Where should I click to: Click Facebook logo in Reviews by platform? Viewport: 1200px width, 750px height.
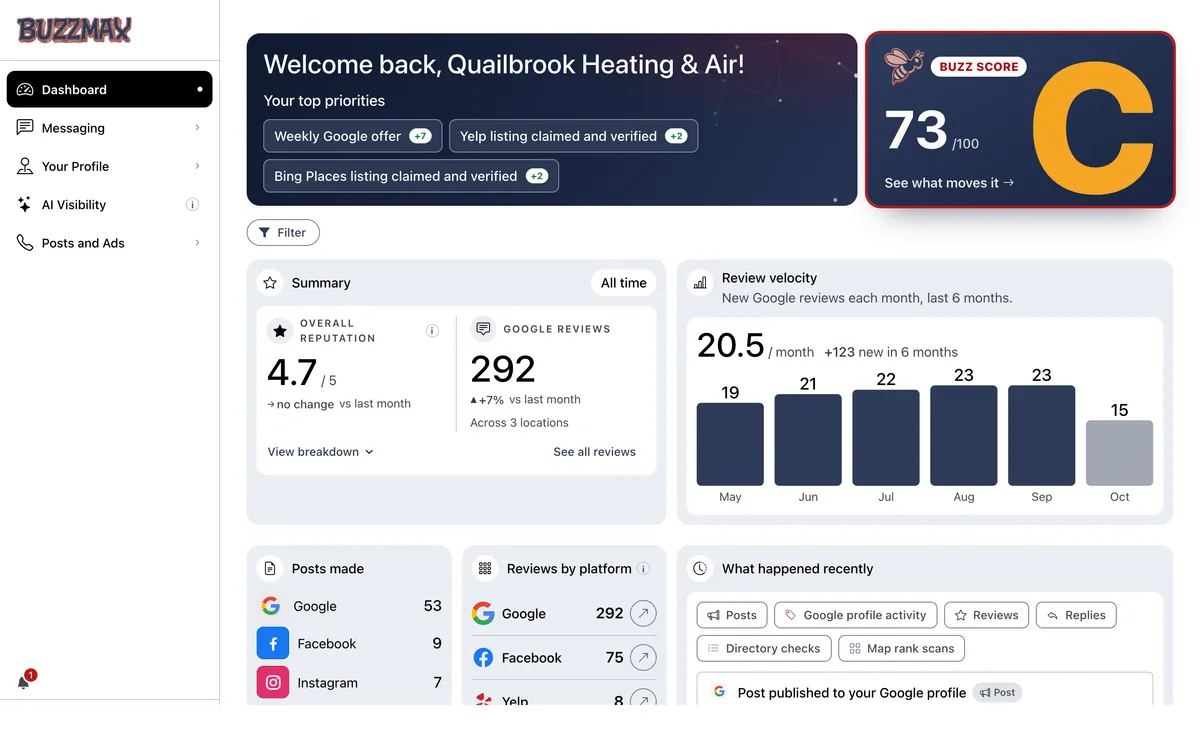(x=483, y=658)
